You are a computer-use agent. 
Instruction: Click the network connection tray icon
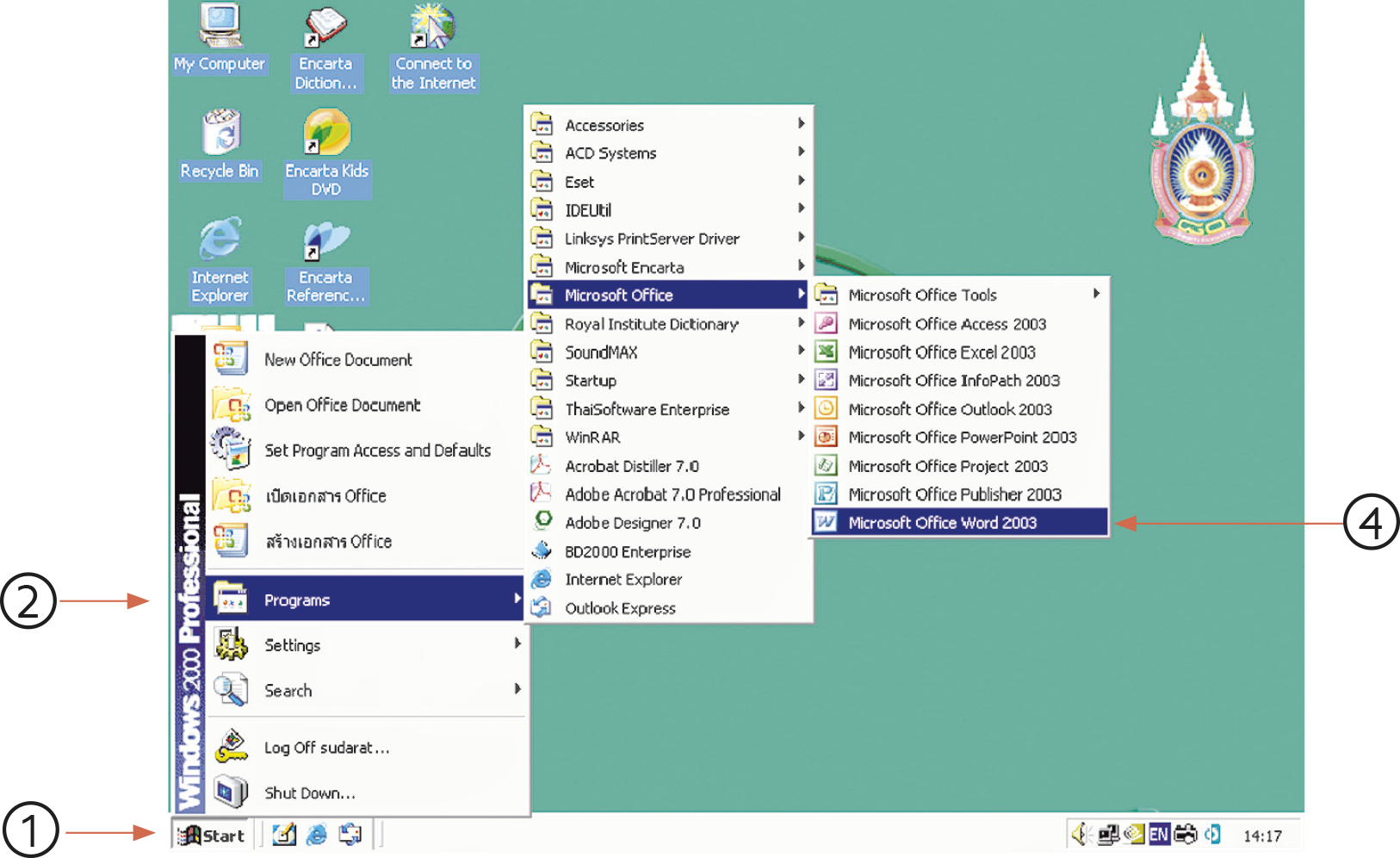pos(1109,834)
